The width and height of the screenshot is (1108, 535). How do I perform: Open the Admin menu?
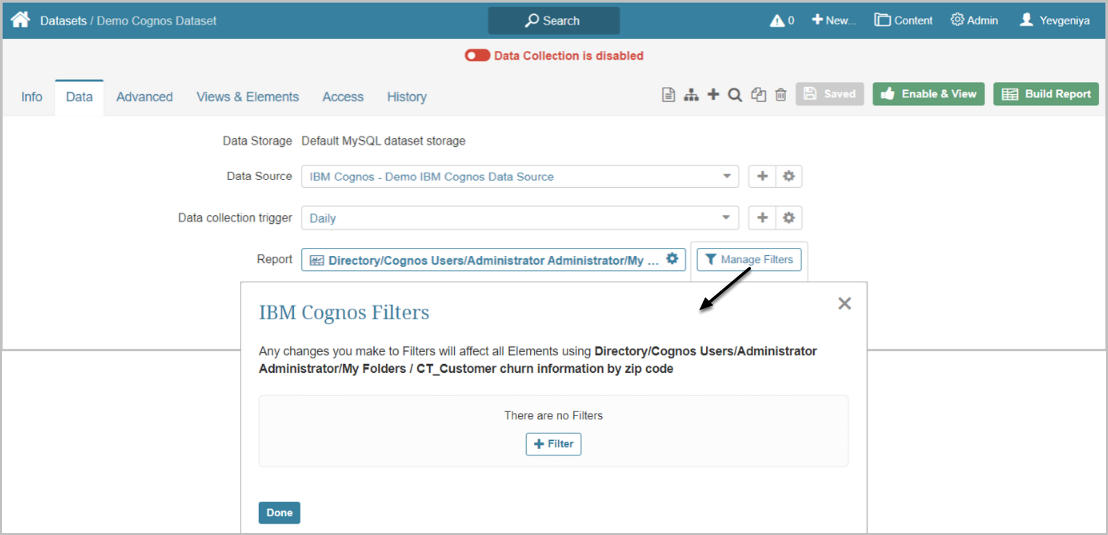974,20
